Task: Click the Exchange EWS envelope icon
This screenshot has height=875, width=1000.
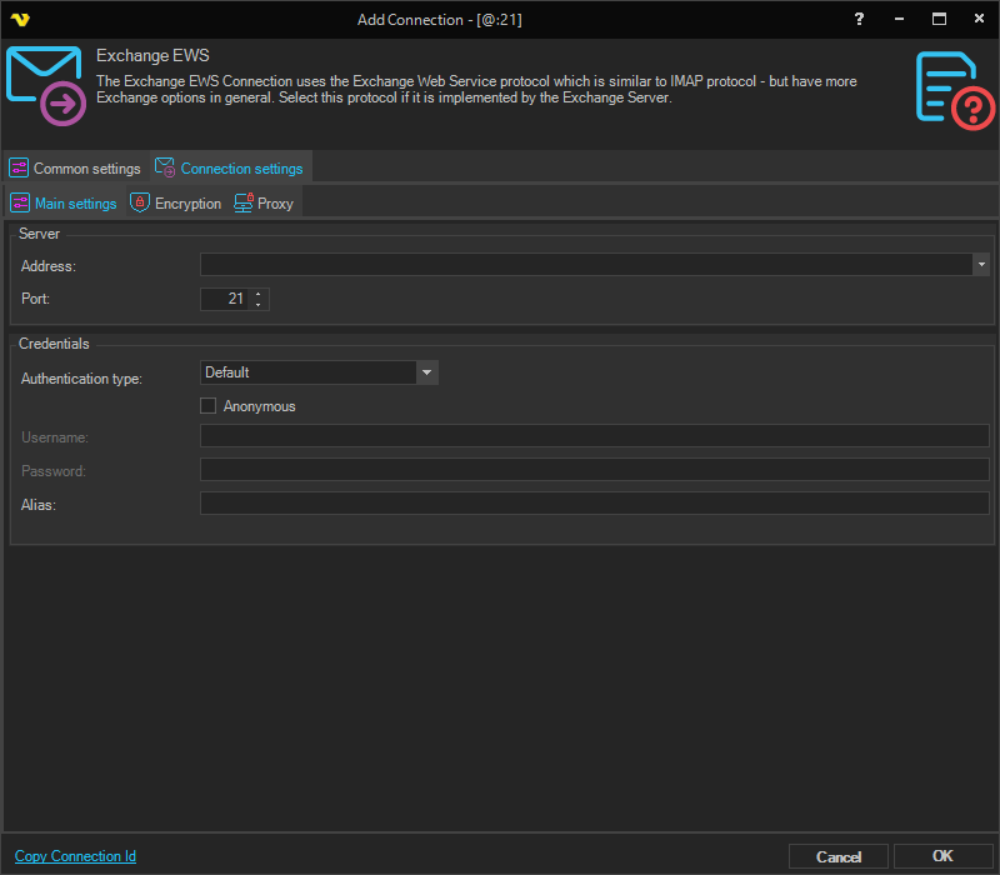Action: 45,86
